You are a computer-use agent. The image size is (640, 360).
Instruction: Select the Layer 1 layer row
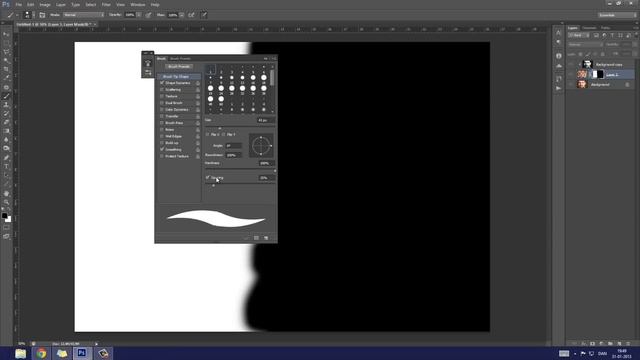(x=601, y=75)
